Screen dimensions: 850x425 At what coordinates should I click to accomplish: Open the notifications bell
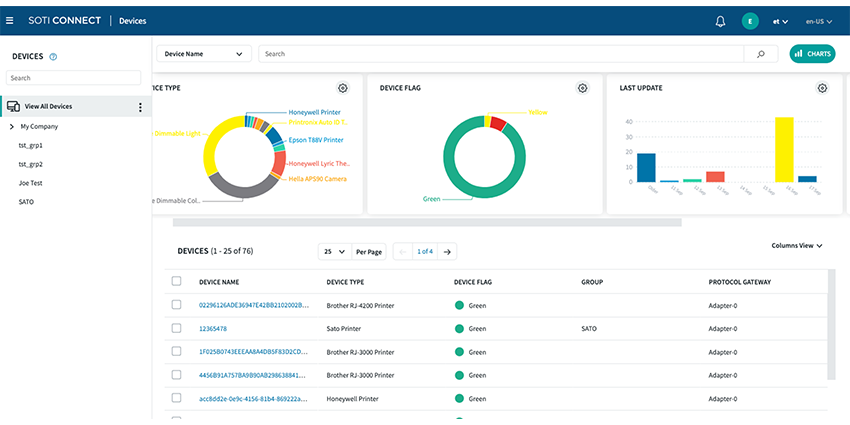[x=720, y=22]
